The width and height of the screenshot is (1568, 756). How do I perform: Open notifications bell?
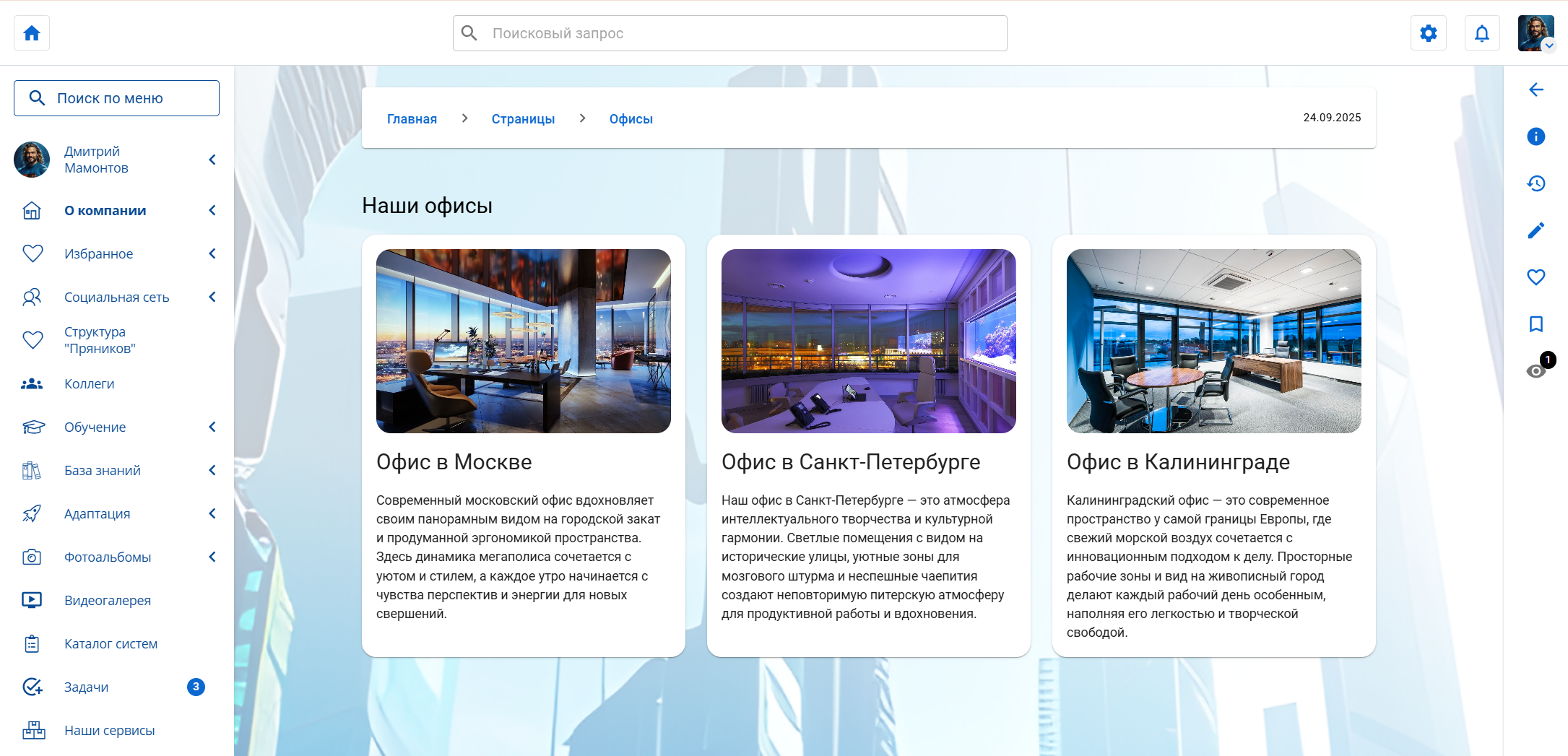1481,33
